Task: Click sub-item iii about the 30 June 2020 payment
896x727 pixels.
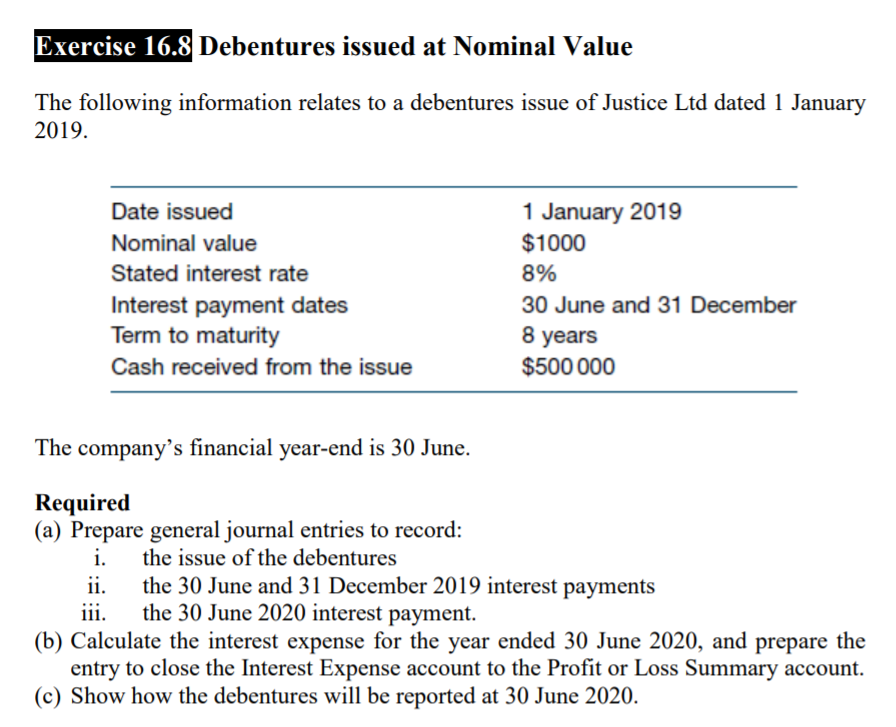Action: (x=310, y=612)
